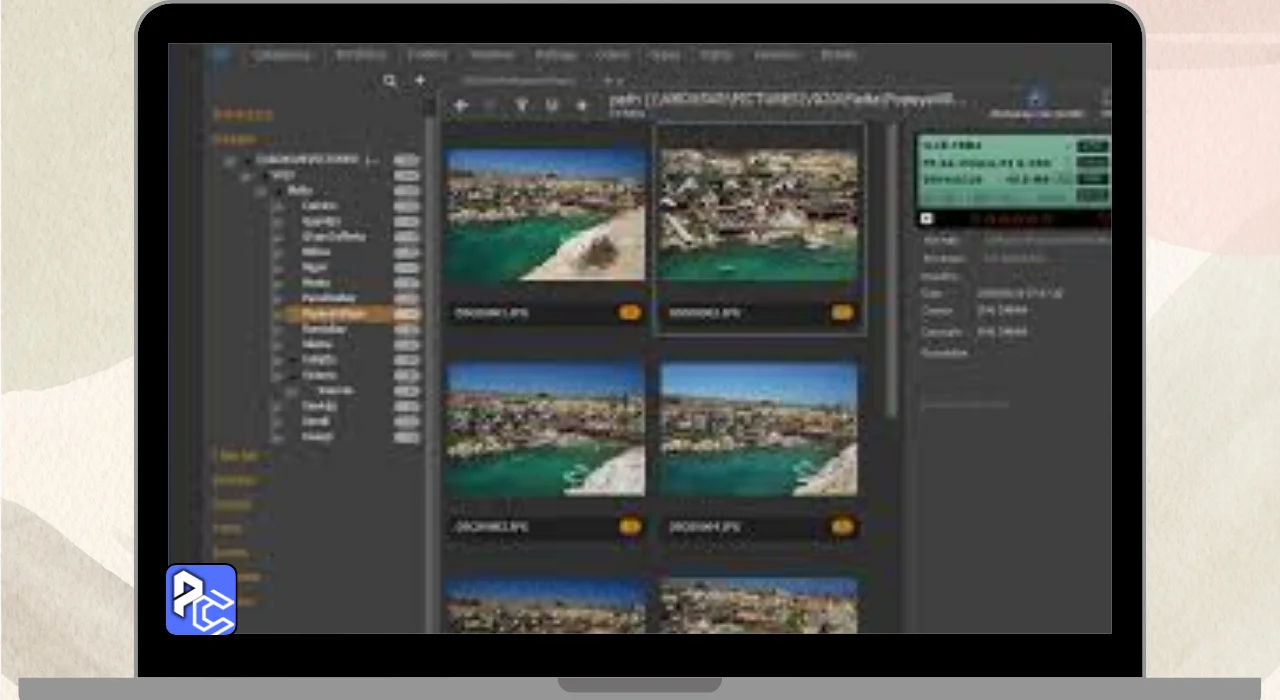1280x700 pixels.
Task: Open the first menu next to the app logo
Action: coord(281,56)
